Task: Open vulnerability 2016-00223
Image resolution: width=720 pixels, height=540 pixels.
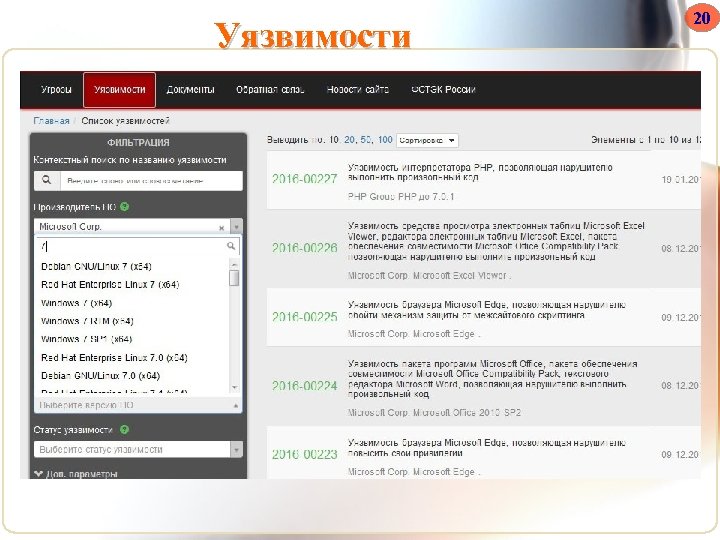Action: tap(304, 455)
